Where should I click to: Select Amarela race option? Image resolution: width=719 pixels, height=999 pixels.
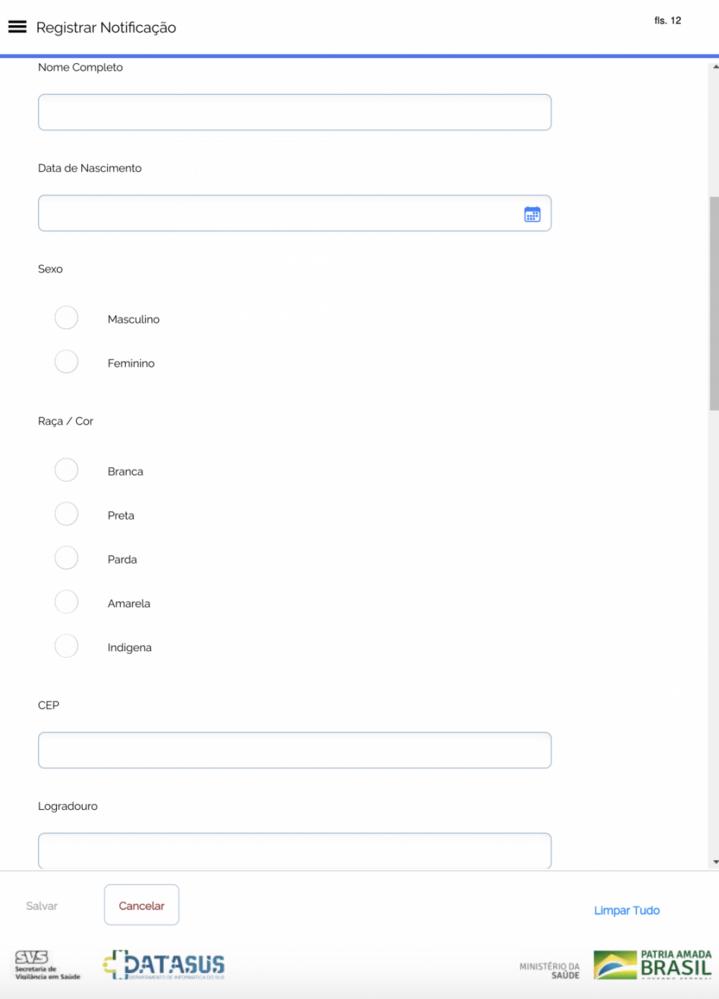66,602
